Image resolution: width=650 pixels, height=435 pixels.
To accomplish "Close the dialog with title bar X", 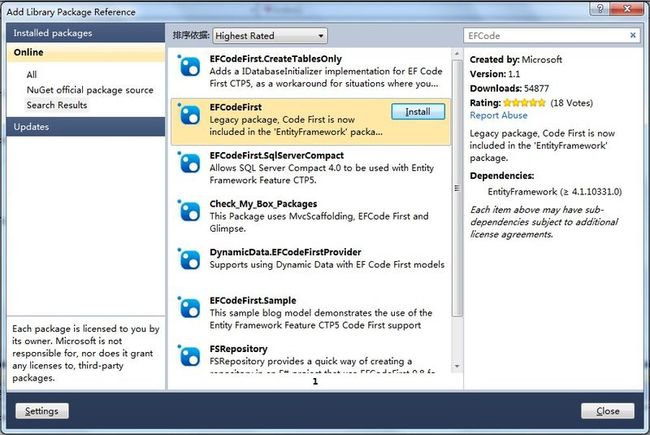I will 627,8.
